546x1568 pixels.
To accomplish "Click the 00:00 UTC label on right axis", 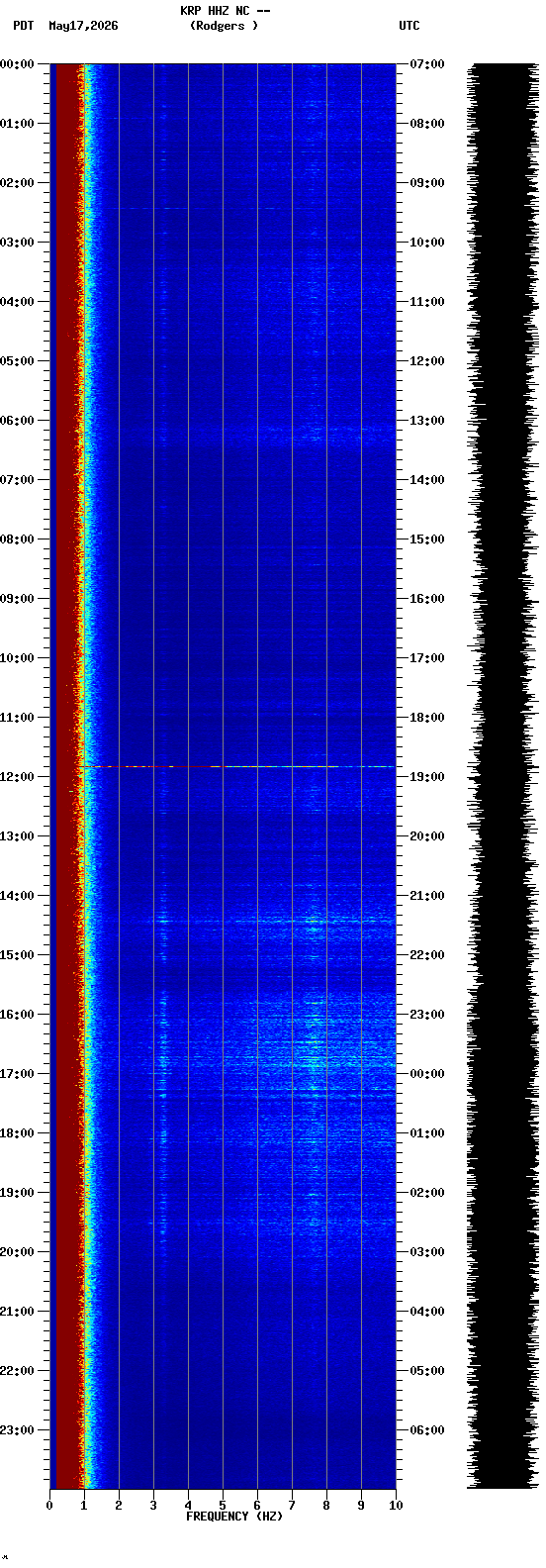I will click(427, 1074).
